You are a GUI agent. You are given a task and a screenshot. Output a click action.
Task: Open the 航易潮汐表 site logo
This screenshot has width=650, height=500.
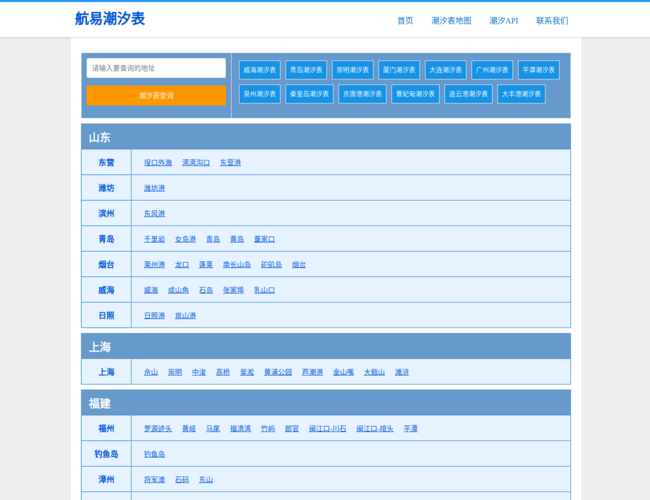click(x=110, y=19)
